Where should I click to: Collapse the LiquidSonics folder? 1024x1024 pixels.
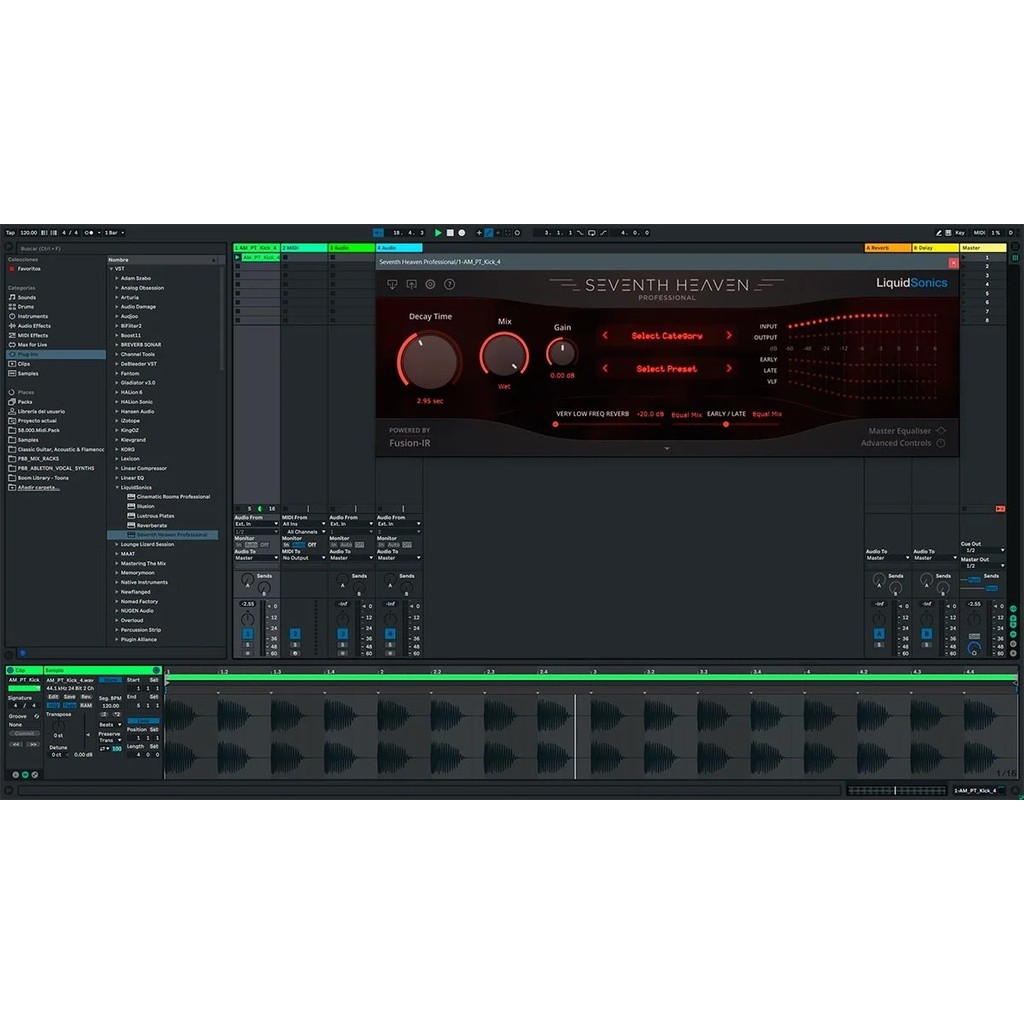click(x=117, y=487)
